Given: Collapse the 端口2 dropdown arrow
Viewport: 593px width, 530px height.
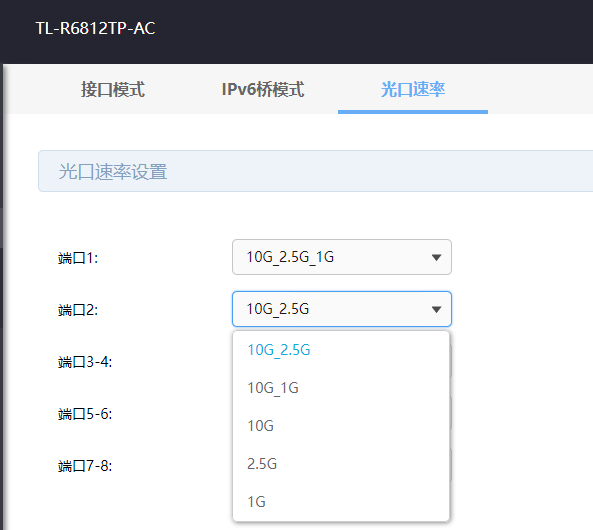Looking at the screenshot, I should click(x=436, y=309).
